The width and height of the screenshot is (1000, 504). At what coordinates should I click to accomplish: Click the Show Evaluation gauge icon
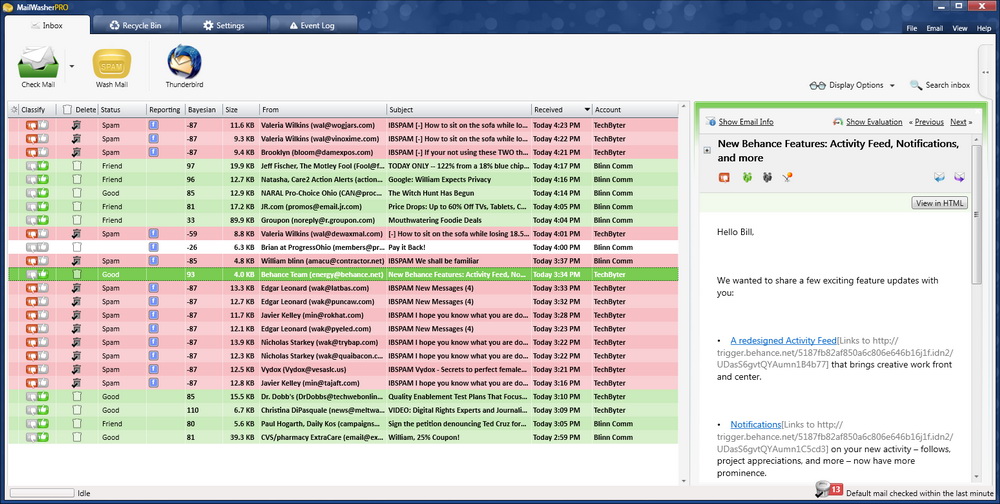pos(838,122)
